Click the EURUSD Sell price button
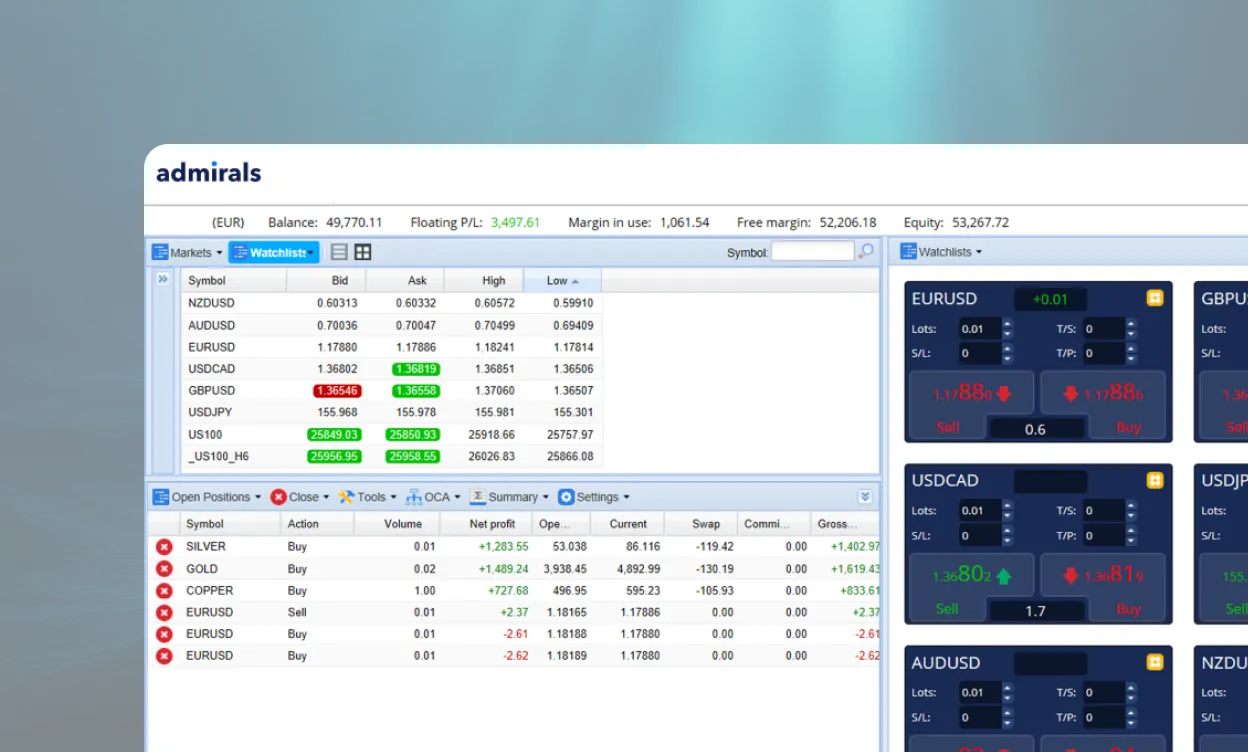1248x752 pixels. (972, 394)
